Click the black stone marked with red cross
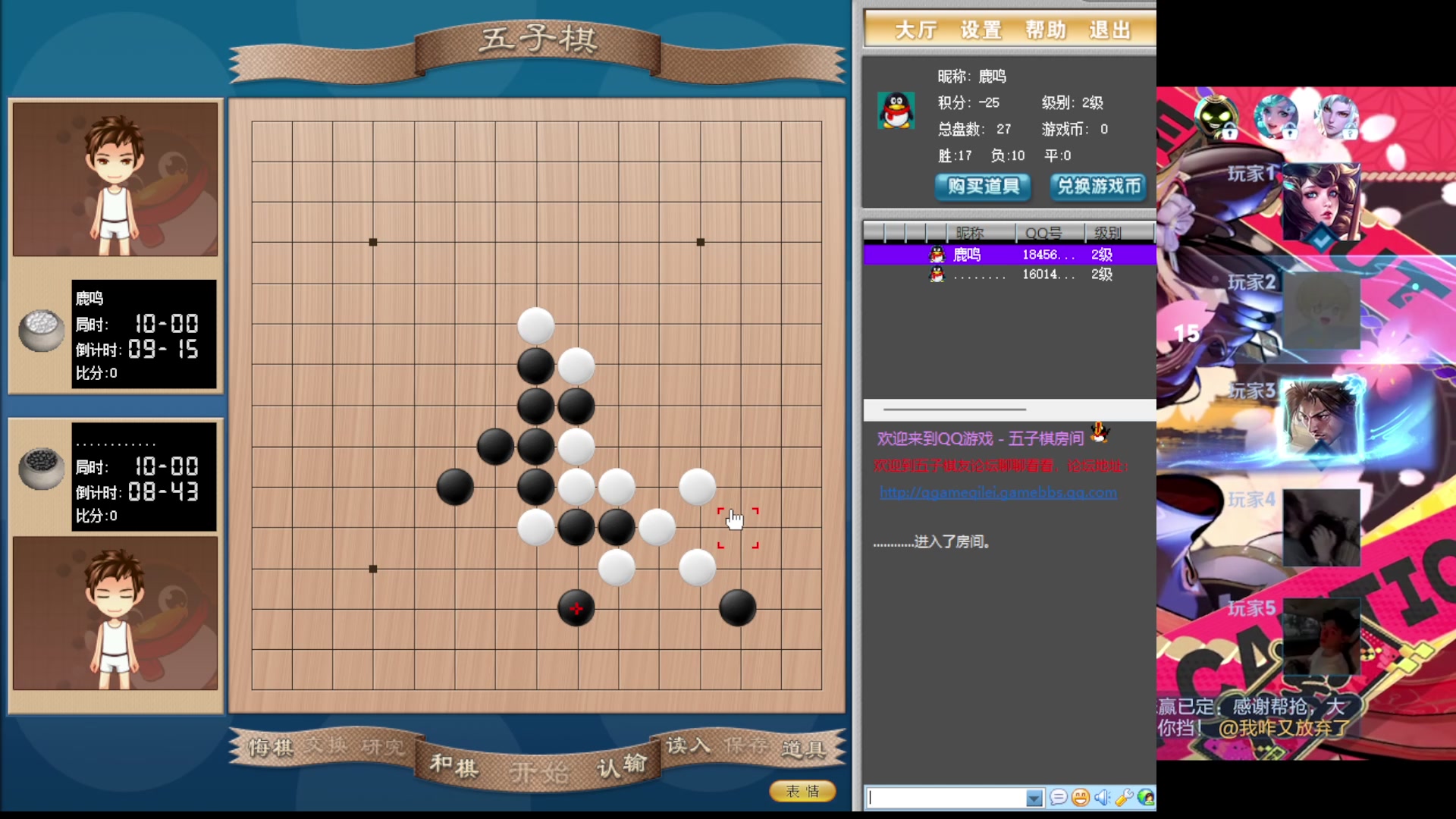 pyautogui.click(x=576, y=608)
